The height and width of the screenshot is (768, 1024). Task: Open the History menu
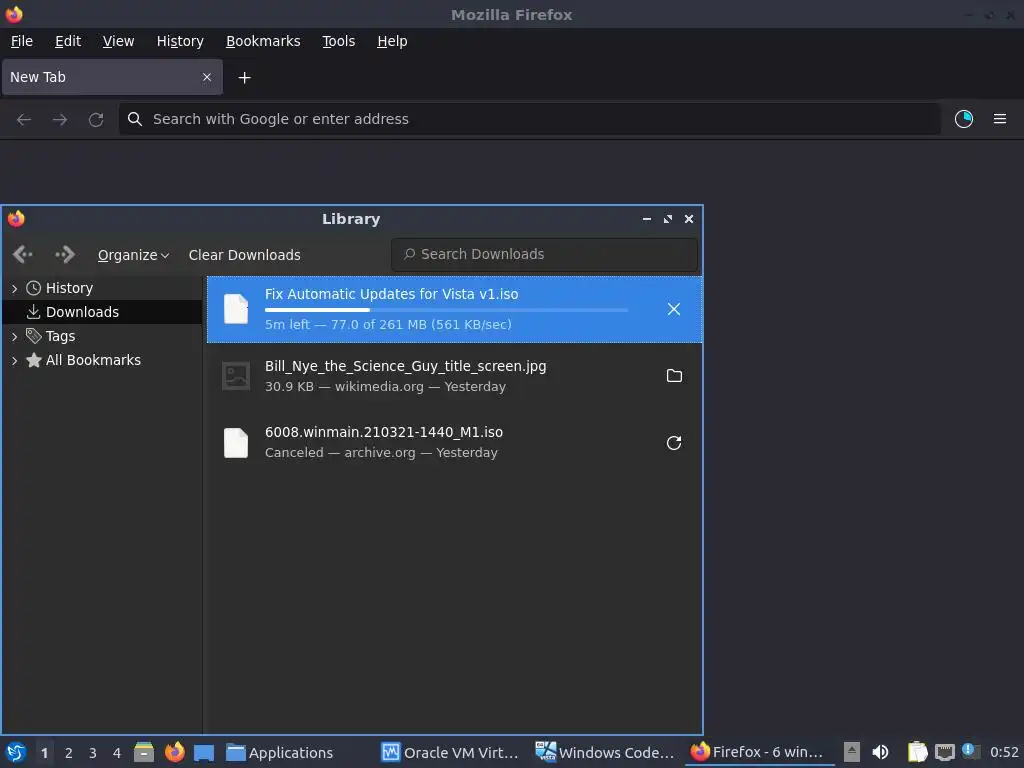tap(180, 41)
